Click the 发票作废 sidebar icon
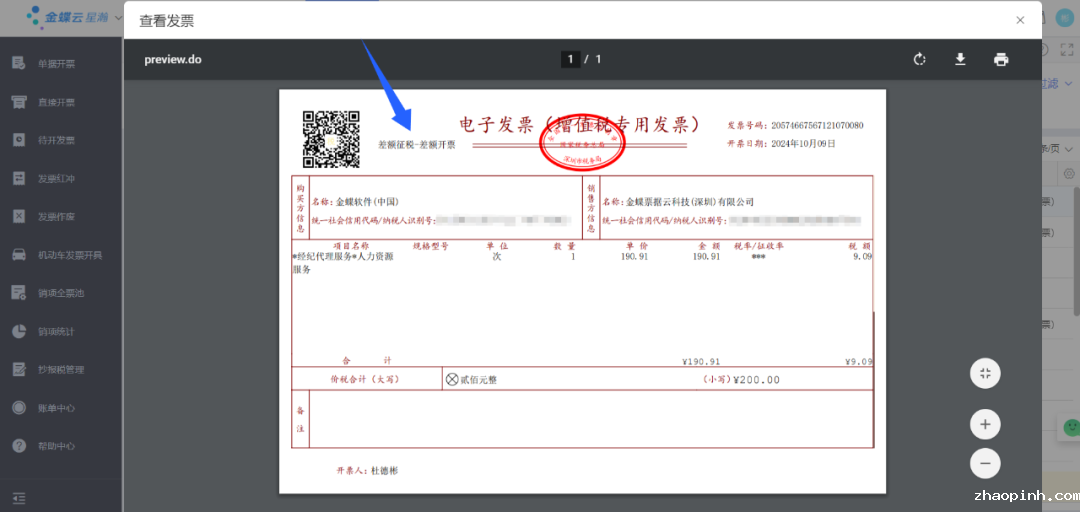The width and height of the screenshot is (1080, 512). point(19,216)
